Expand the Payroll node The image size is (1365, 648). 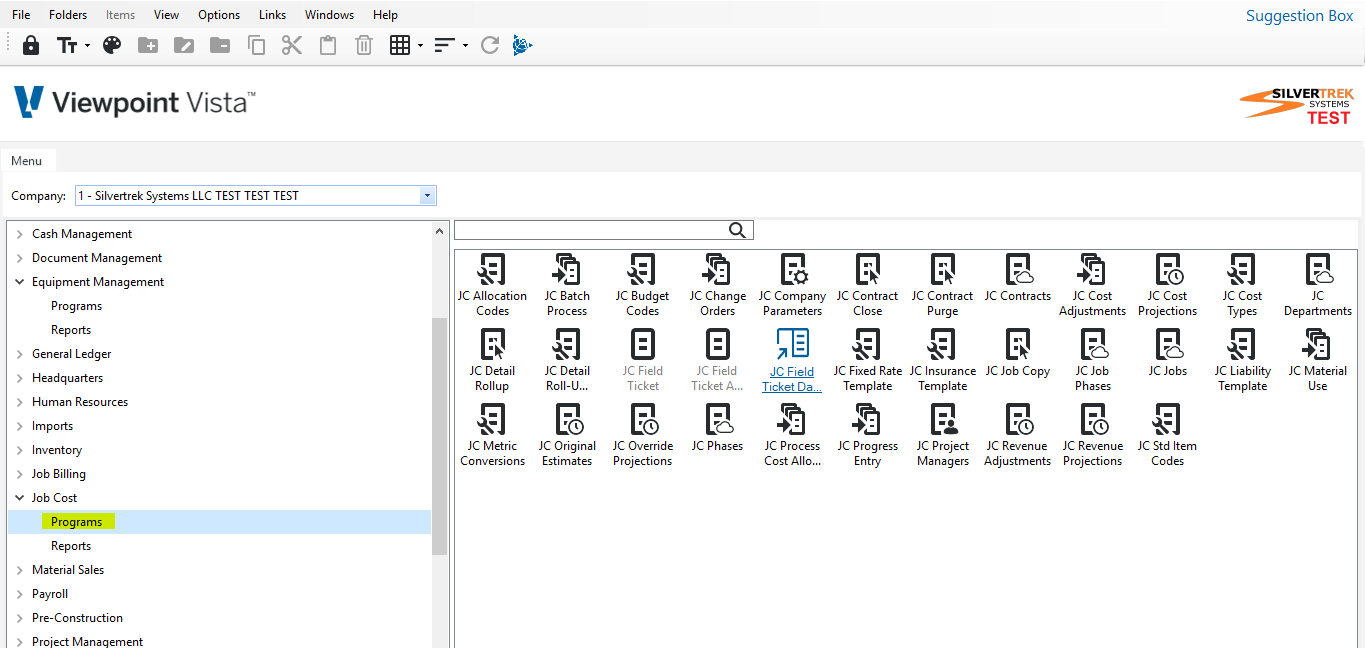click(20, 594)
